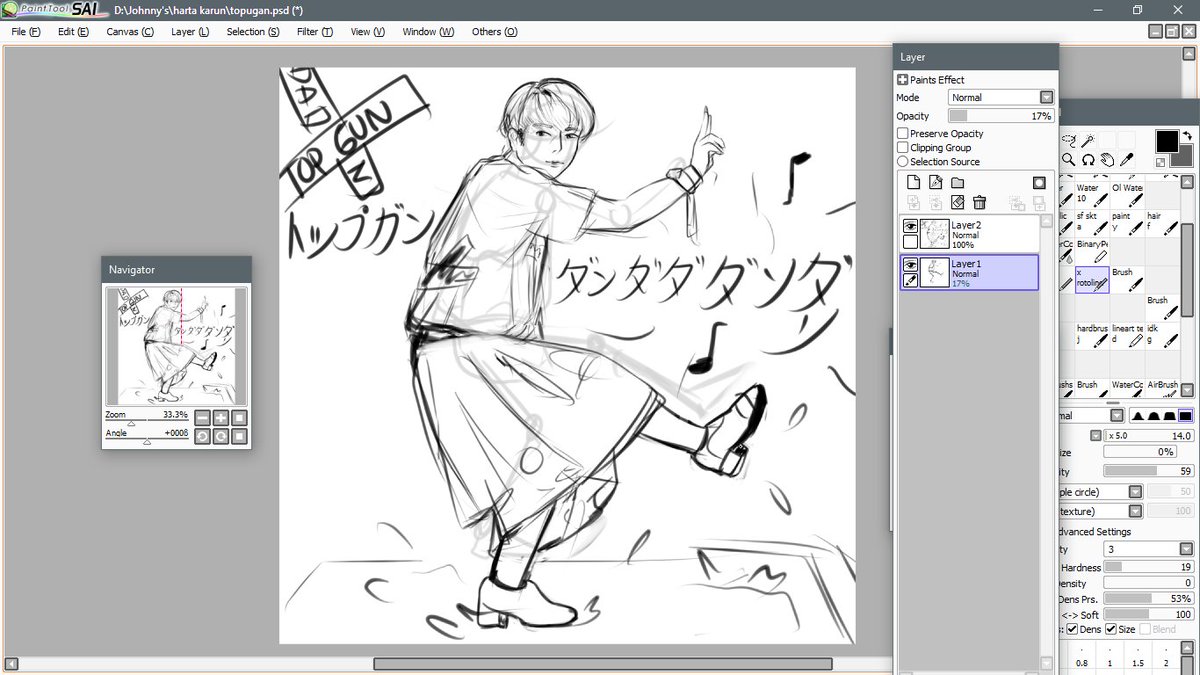Create a new layer folder
Screen dimensions: 1200x675
pyautogui.click(x=957, y=182)
